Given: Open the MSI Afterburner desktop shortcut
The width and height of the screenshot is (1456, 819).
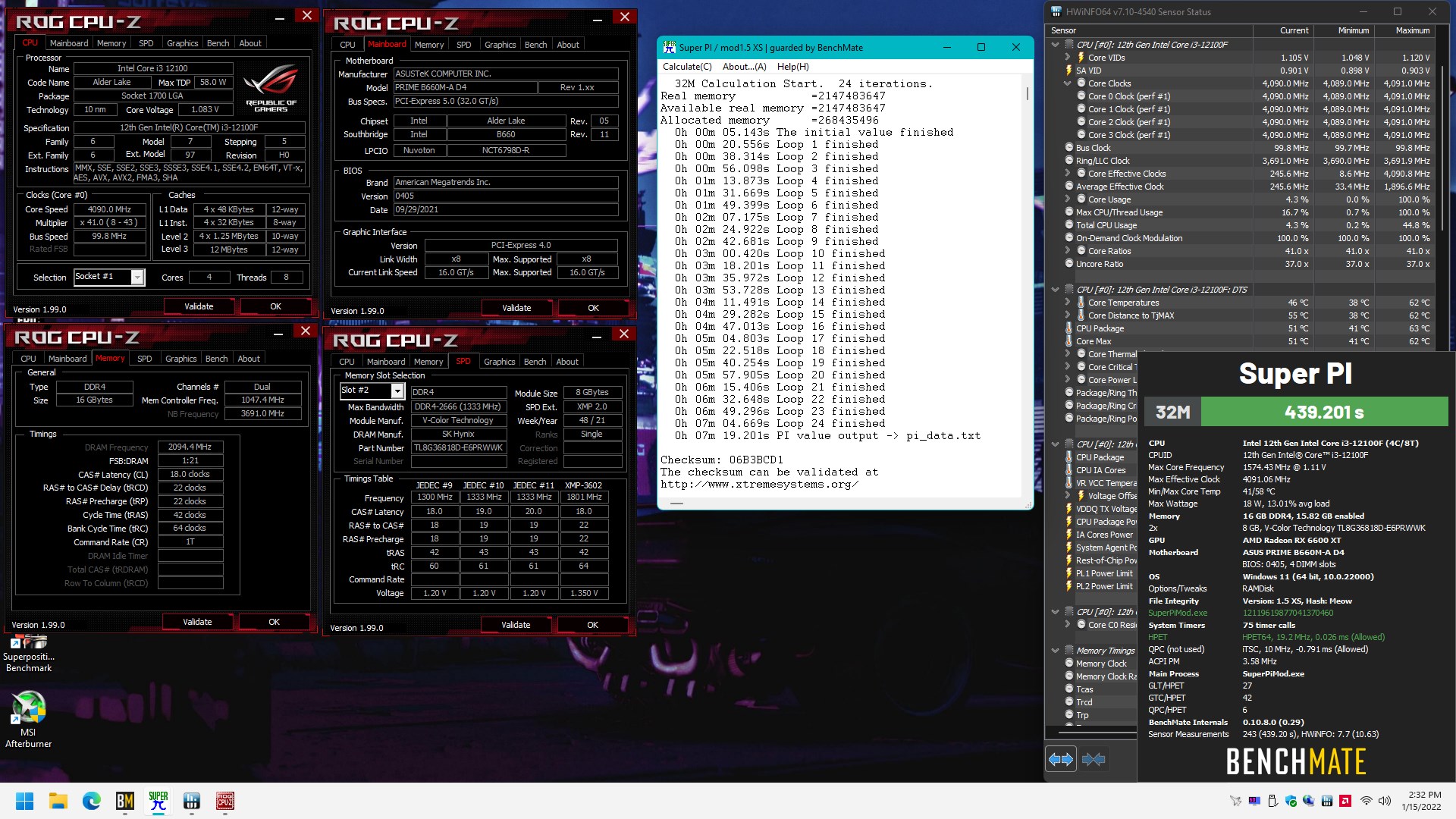Looking at the screenshot, I should (x=29, y=719).
